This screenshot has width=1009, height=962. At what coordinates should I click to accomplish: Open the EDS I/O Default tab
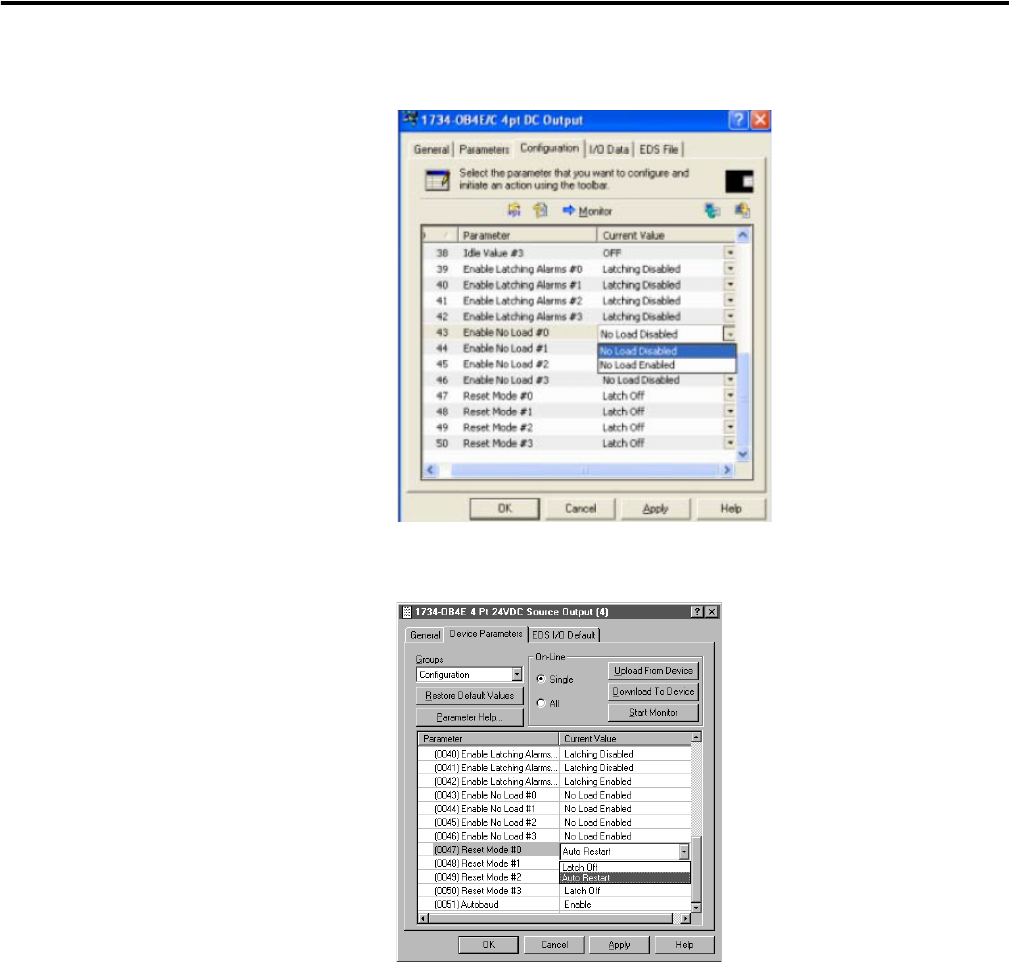coord(564,635)
